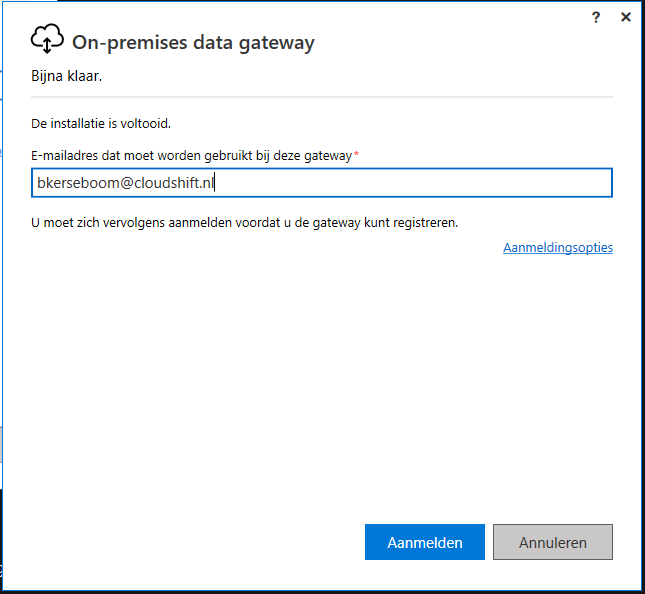Focus the gateway e-mail address field
Viewport: 645px width, 594px height.
322,183
